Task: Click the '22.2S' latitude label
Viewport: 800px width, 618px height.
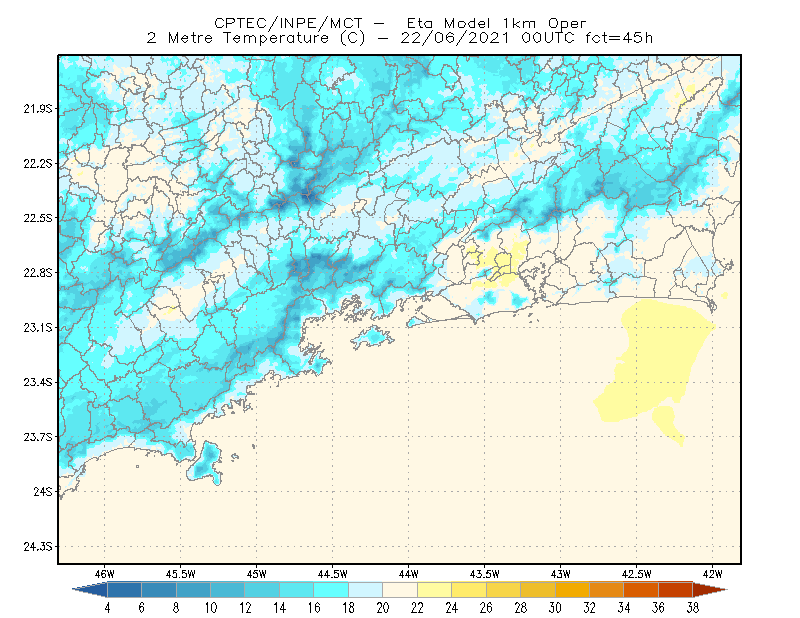Action: 38,163
